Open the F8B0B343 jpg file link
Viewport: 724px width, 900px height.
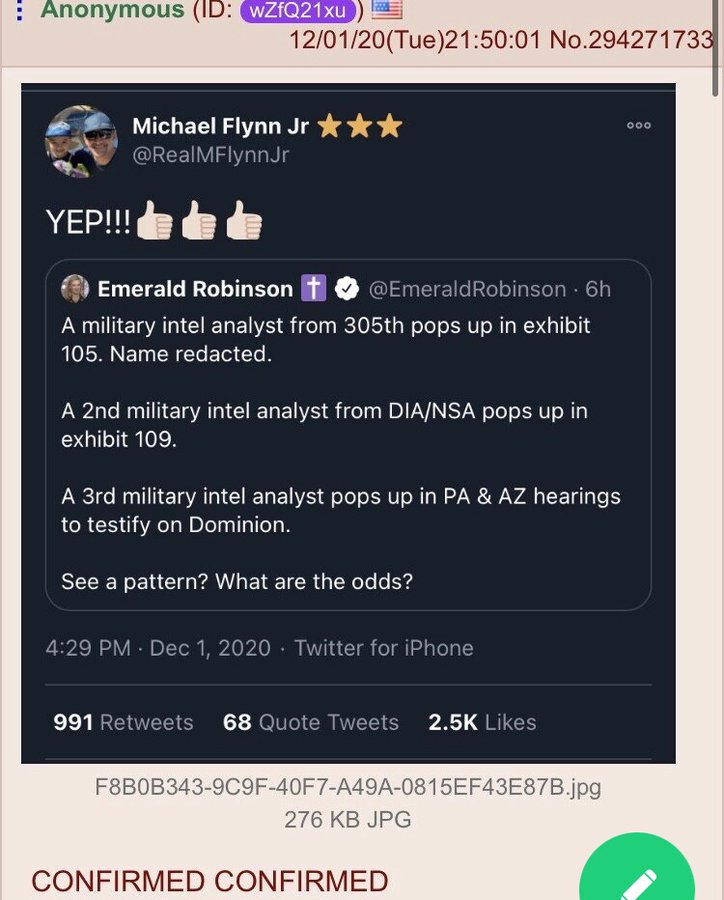(348, 787)
